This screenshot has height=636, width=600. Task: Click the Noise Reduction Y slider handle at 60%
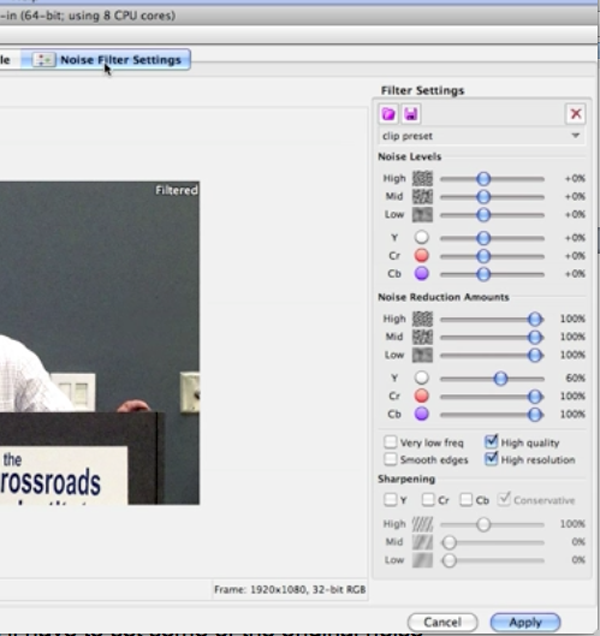coord(501,378)
